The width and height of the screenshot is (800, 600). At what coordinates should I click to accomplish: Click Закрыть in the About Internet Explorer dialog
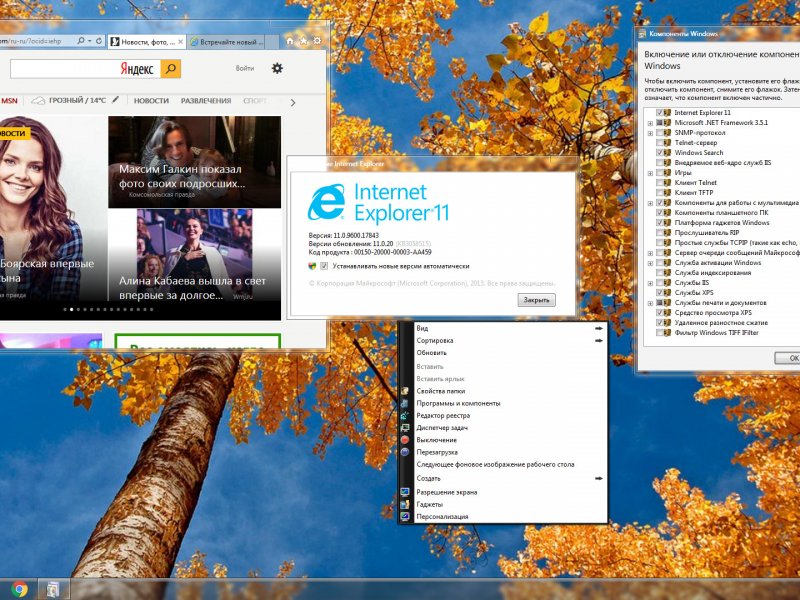click(x=536, y=300)
